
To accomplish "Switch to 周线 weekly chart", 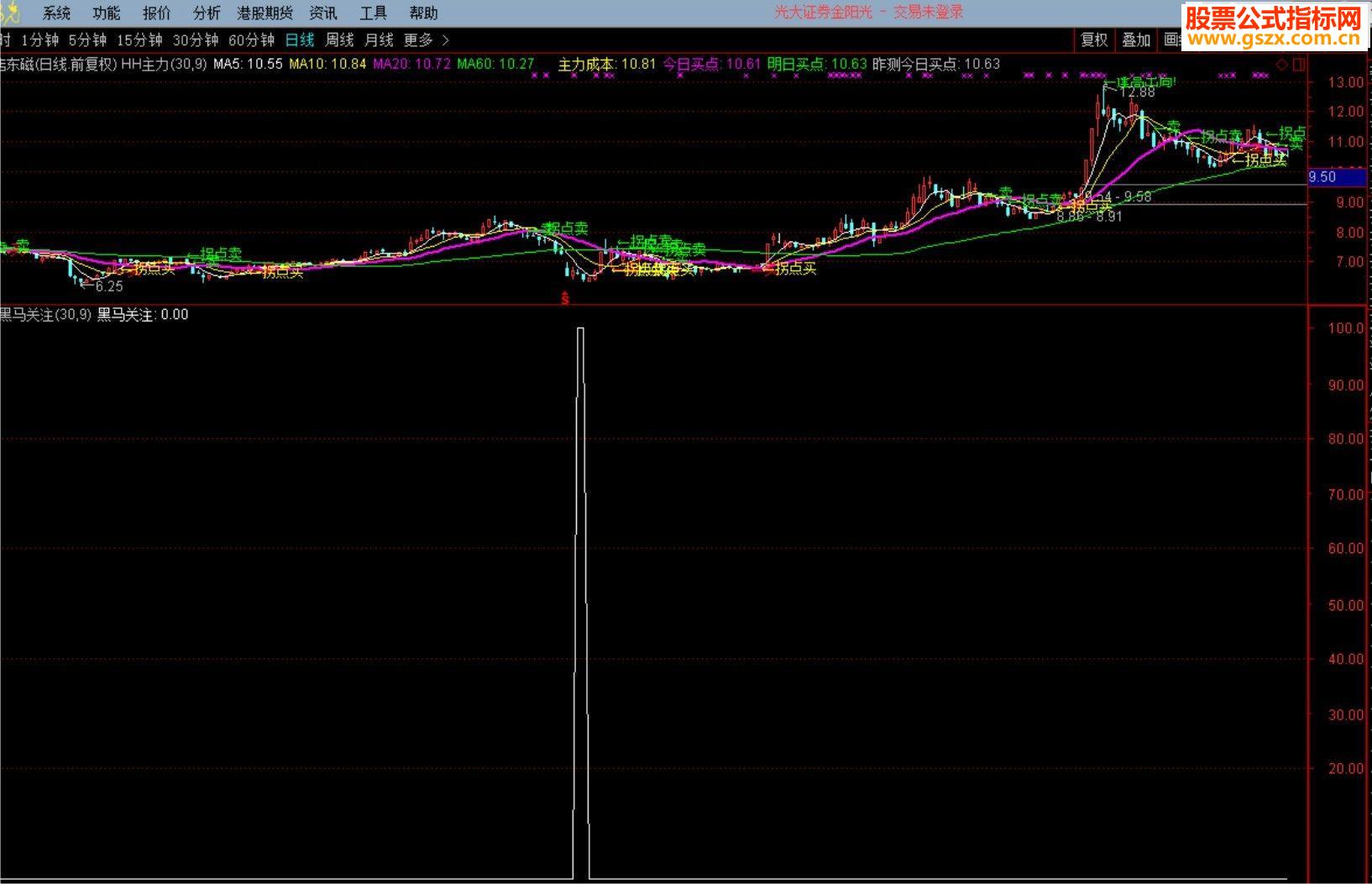I will [x=339, y=39].
